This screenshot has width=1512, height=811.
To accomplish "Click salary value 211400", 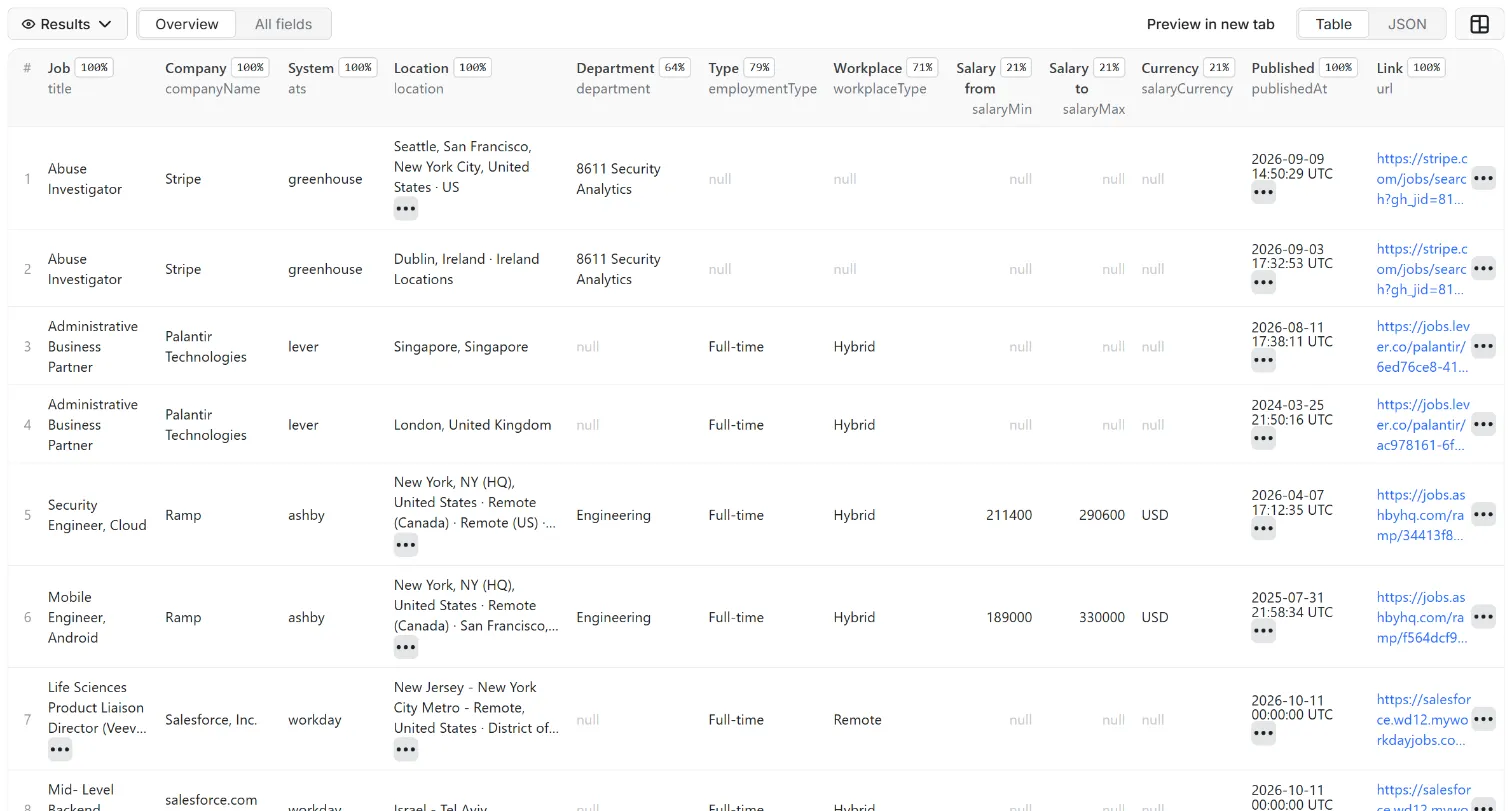I will 1009,515.
